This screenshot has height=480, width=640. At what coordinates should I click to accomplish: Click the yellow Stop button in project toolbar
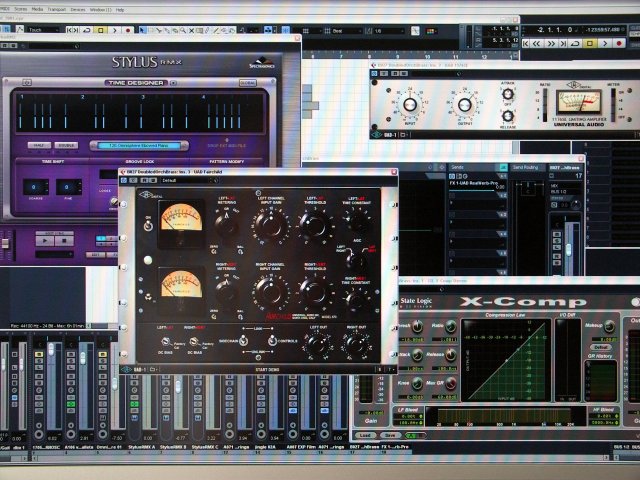(x=100, y=30)
